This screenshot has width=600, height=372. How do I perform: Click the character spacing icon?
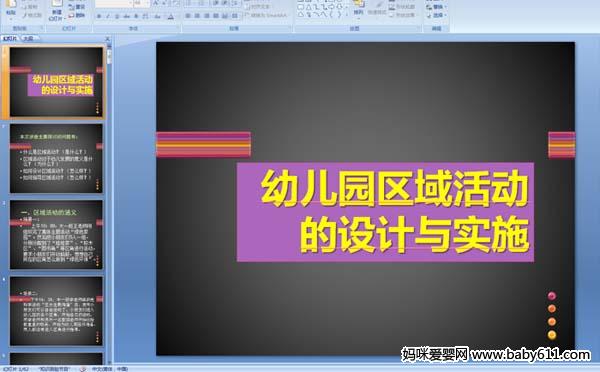tap(145, 16)
